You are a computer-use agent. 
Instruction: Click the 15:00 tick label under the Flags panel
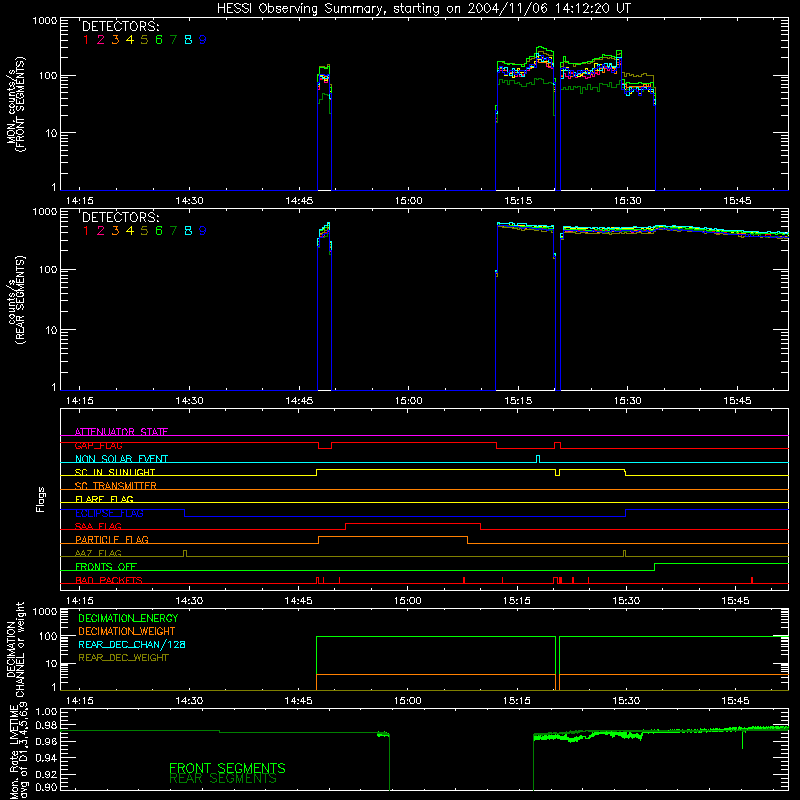[408, 601]
